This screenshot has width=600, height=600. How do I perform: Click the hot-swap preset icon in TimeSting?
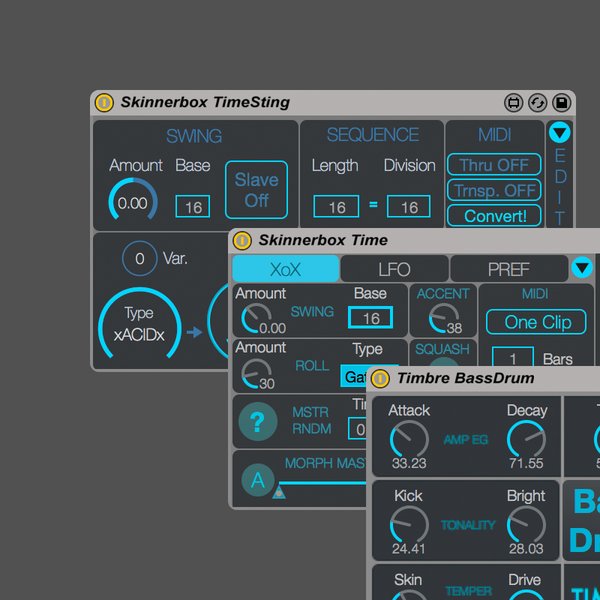537,103
